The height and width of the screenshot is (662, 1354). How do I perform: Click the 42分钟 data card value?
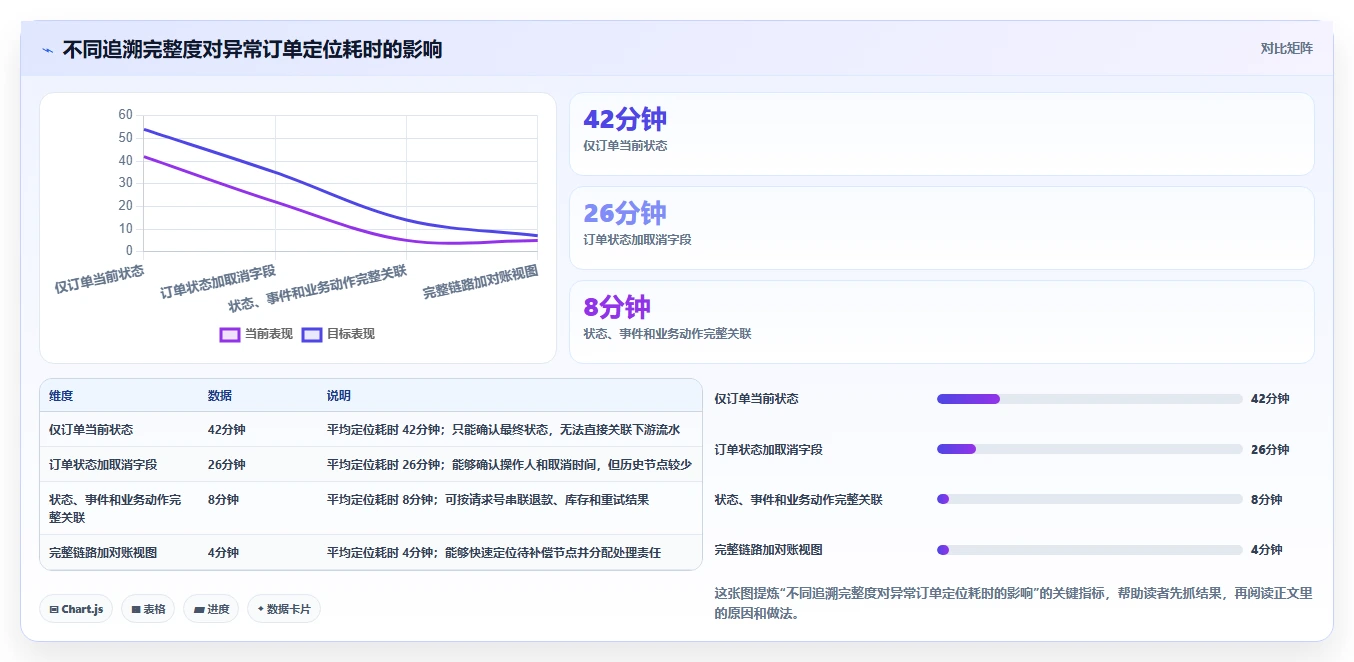click(624, 119)
